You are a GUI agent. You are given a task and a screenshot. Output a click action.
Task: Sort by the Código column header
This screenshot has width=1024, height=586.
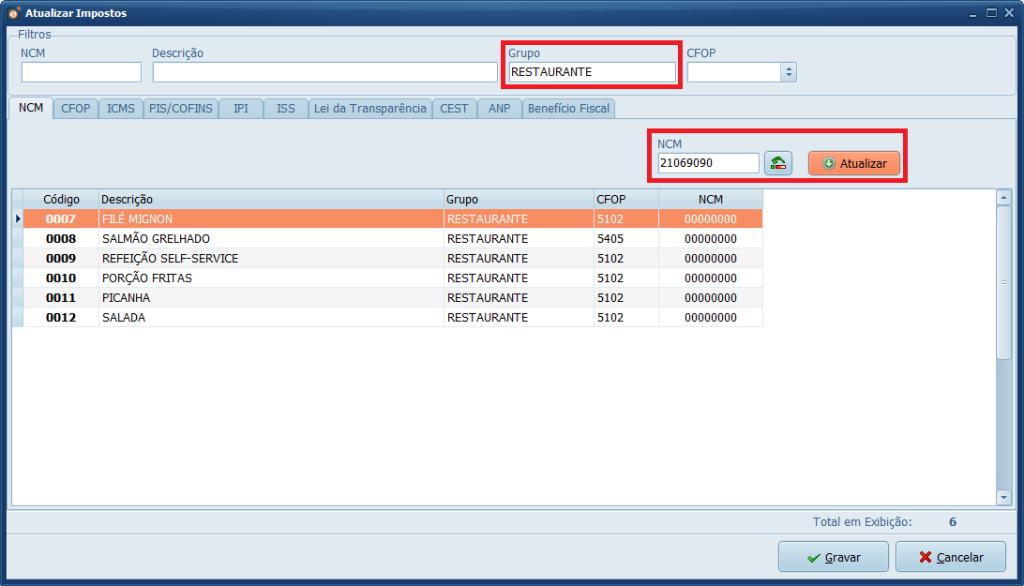coord(61,200)
